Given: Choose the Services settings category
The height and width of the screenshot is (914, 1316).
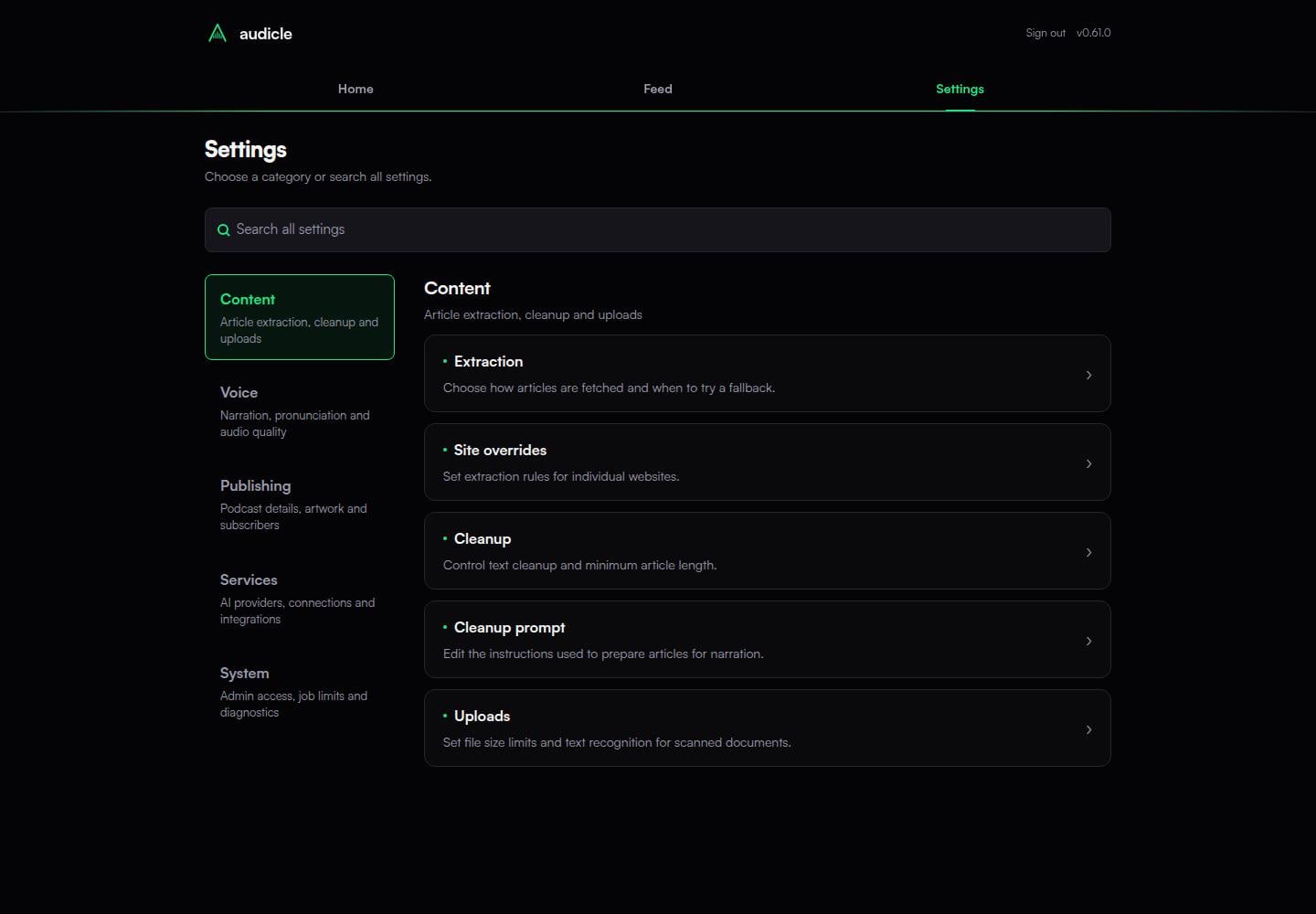Looking at the screenshot, I should click(x=300, y=598).
